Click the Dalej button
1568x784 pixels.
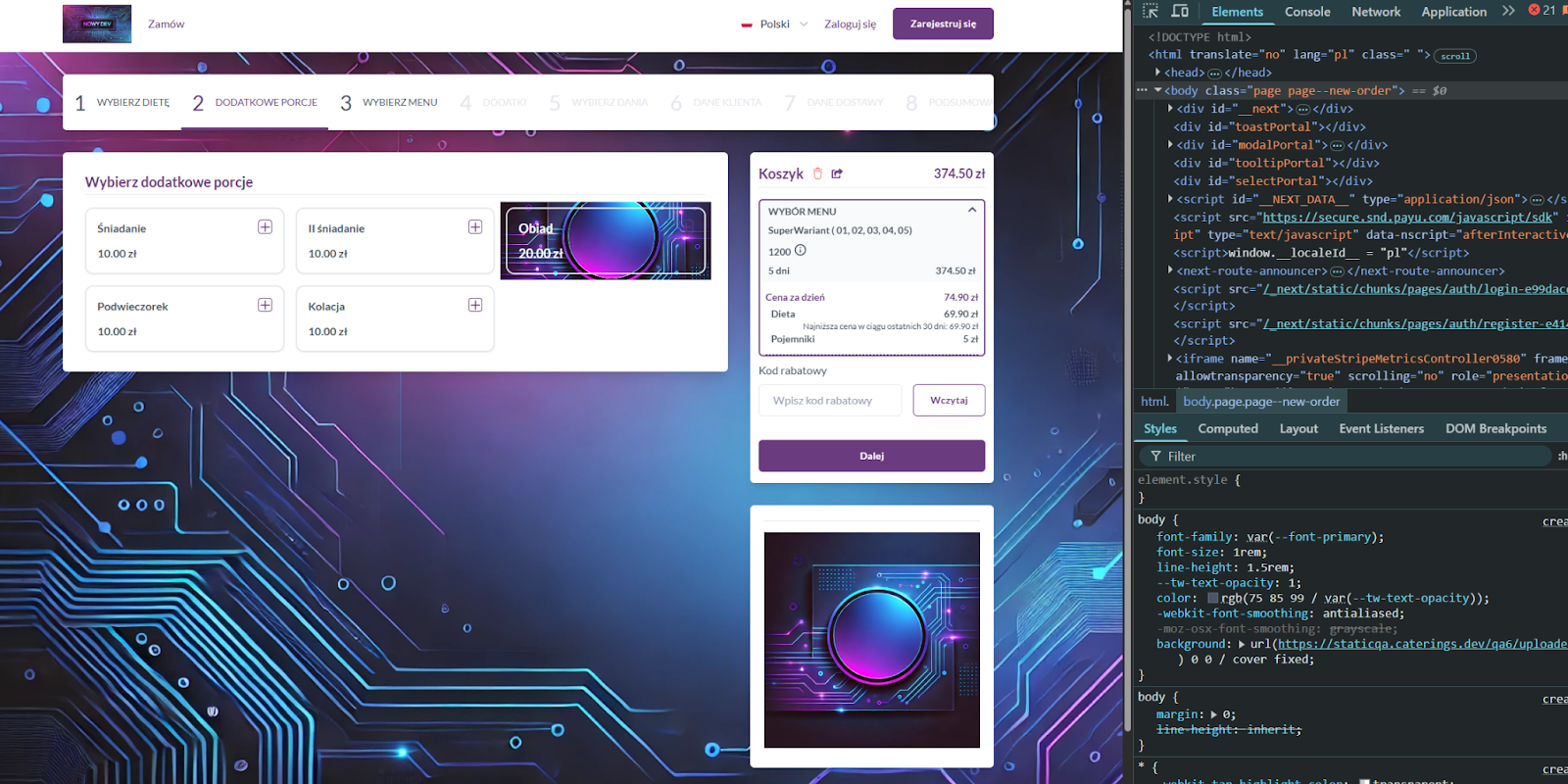871,456
